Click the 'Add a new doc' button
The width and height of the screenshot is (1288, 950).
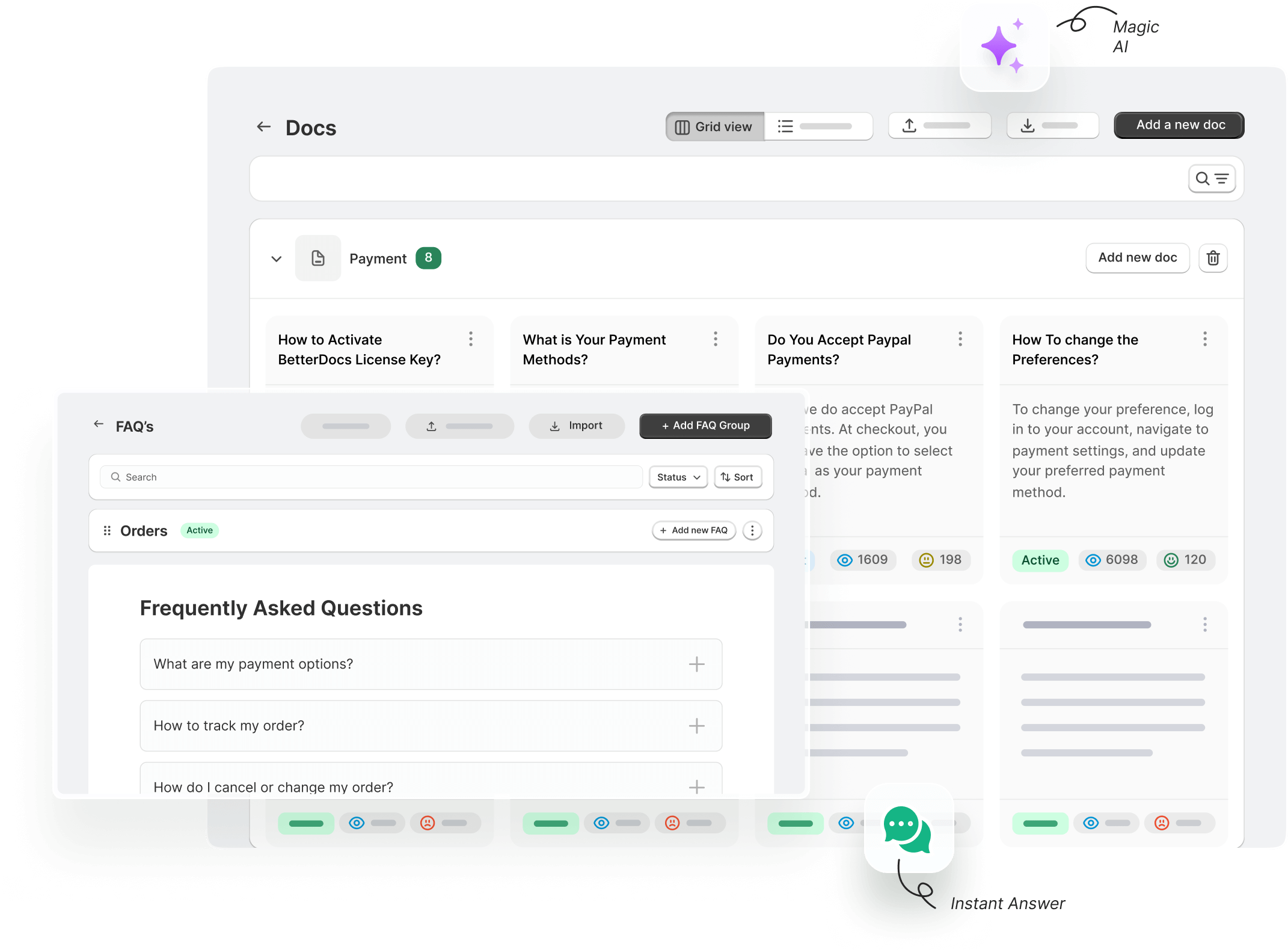pos(1178,124)
